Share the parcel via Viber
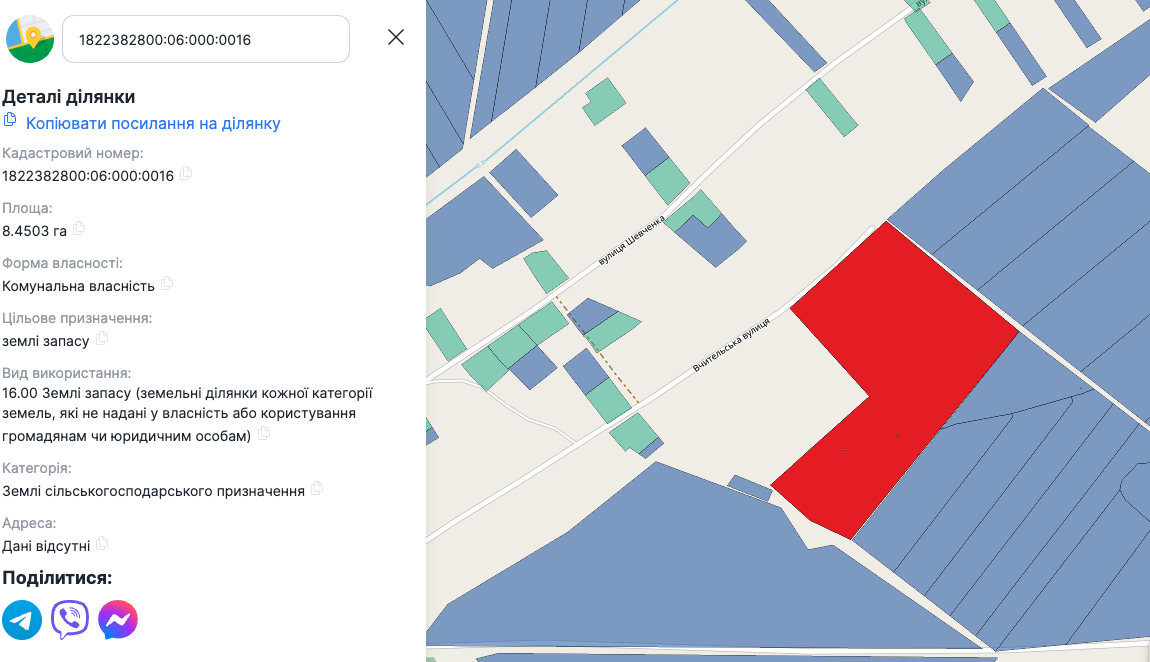 [70, 620]
